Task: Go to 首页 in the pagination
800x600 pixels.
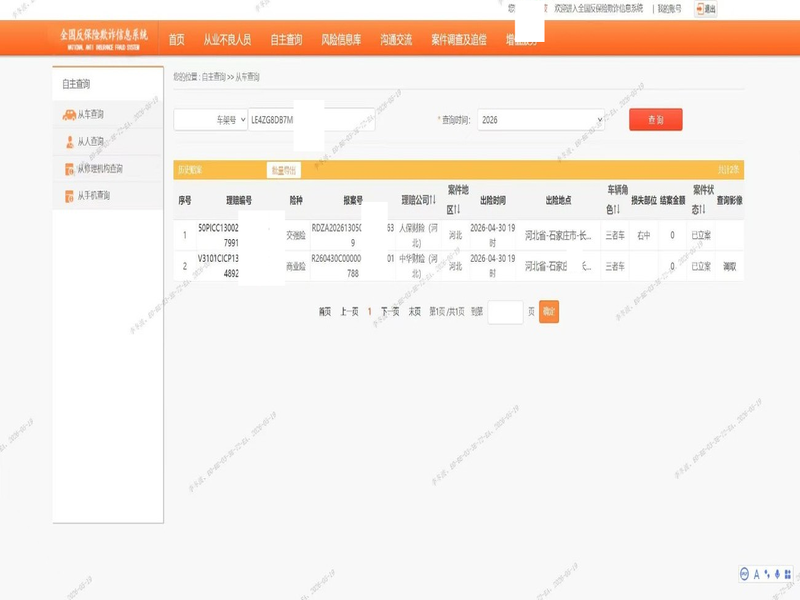Action: point(324,312)
